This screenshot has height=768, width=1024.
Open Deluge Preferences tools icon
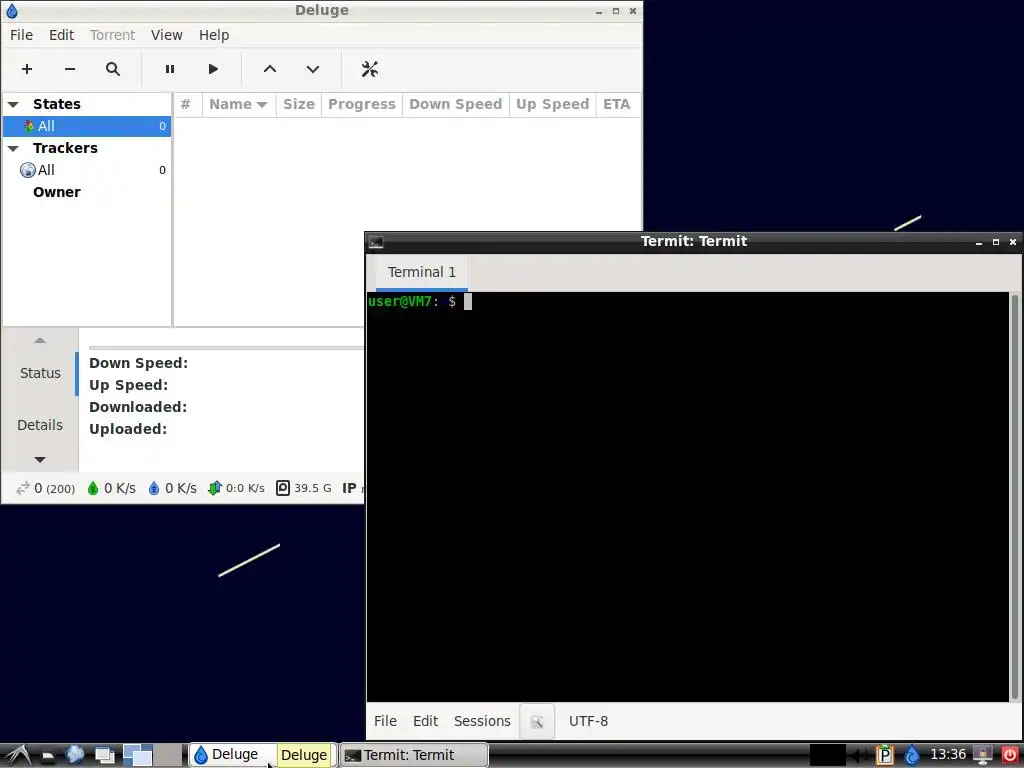click(370, 69)
